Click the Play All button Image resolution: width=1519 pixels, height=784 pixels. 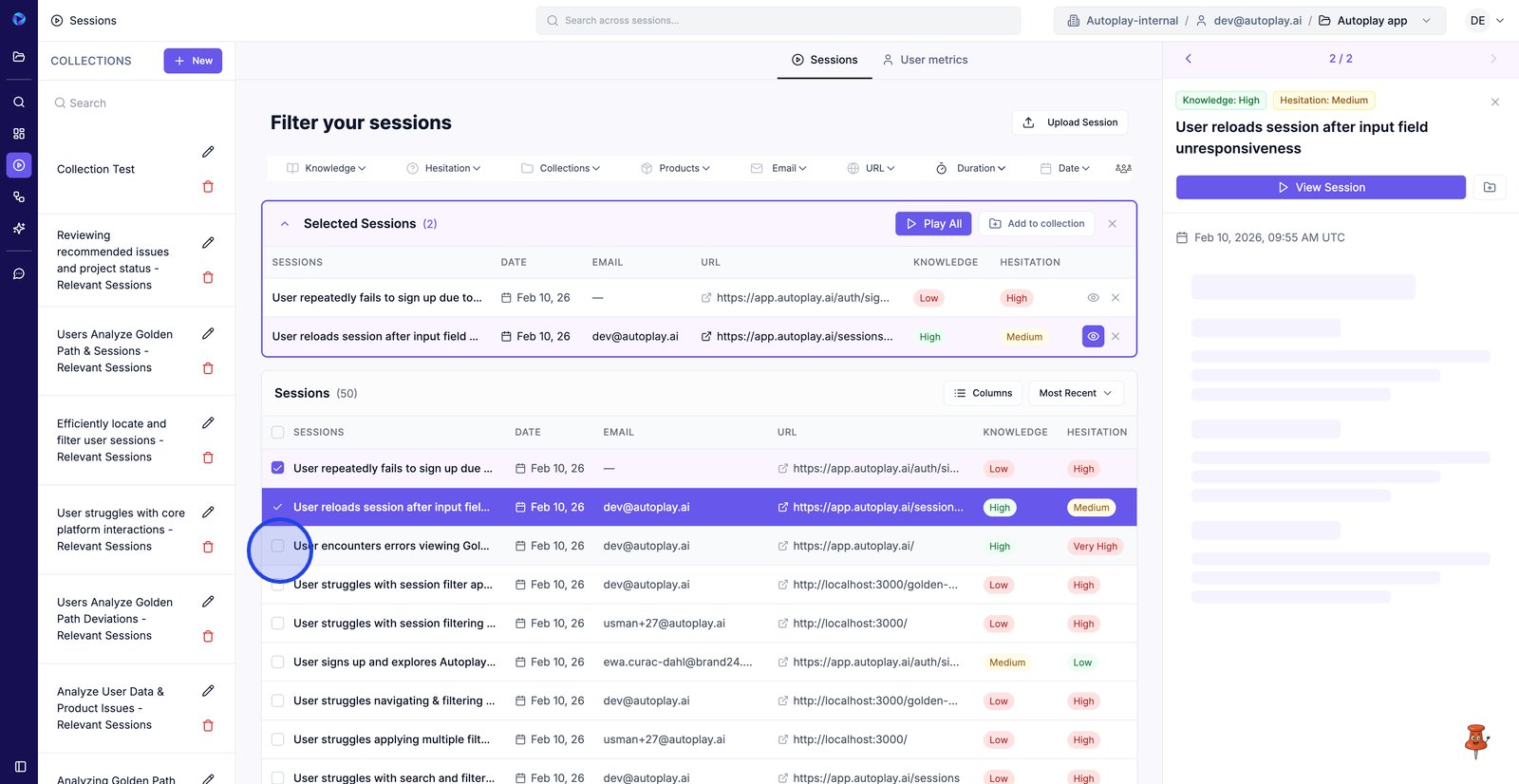pyautogui.click(x=933, y=224)
